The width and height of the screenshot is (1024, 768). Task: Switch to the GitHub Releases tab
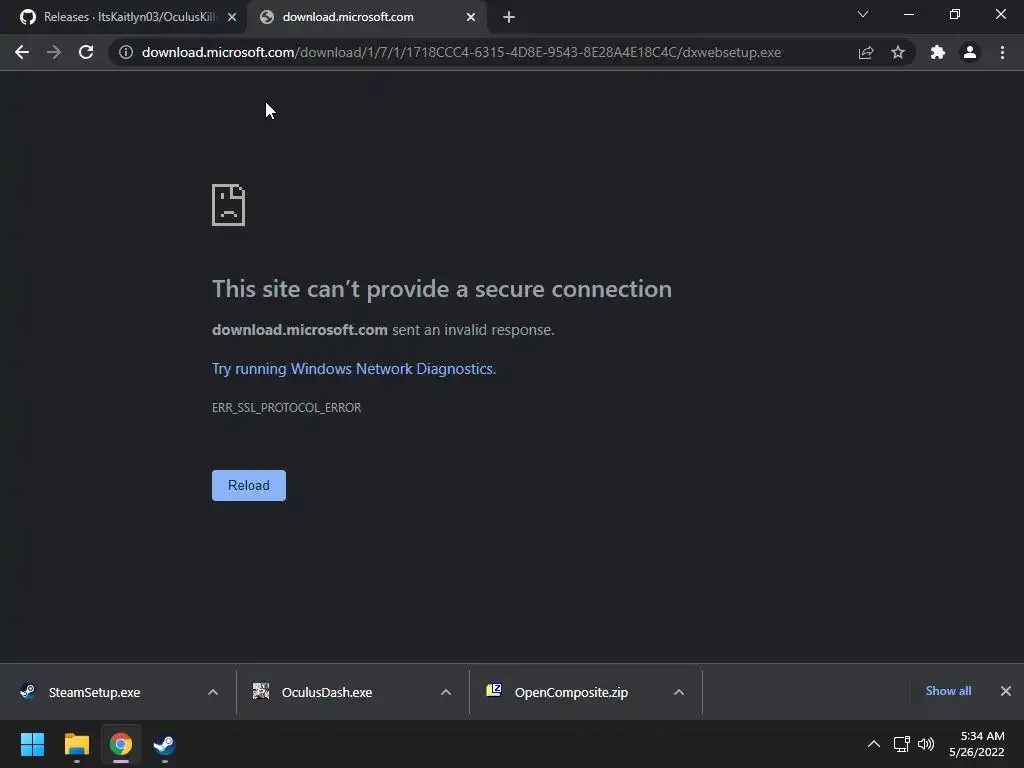(123, 17)
